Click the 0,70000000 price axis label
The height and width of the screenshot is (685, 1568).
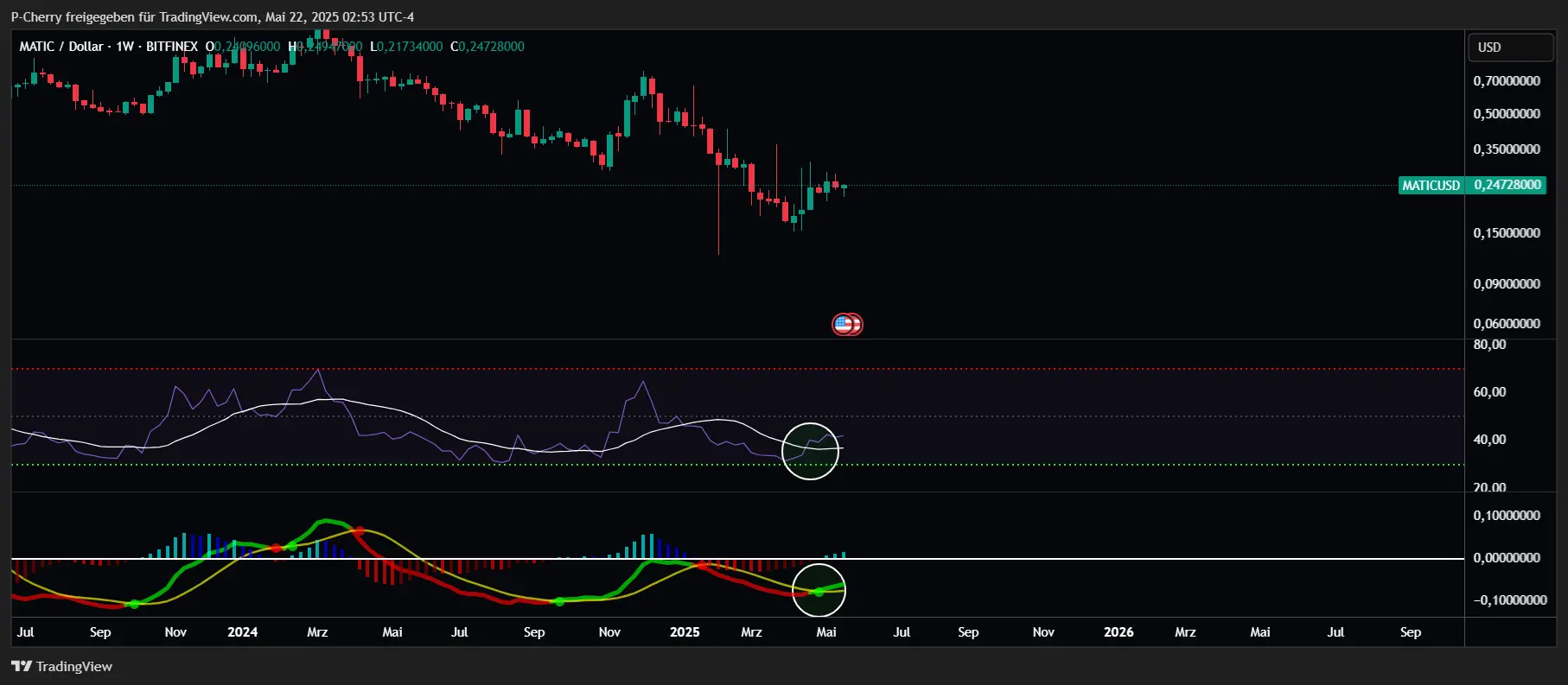[x=1507, y=81]
